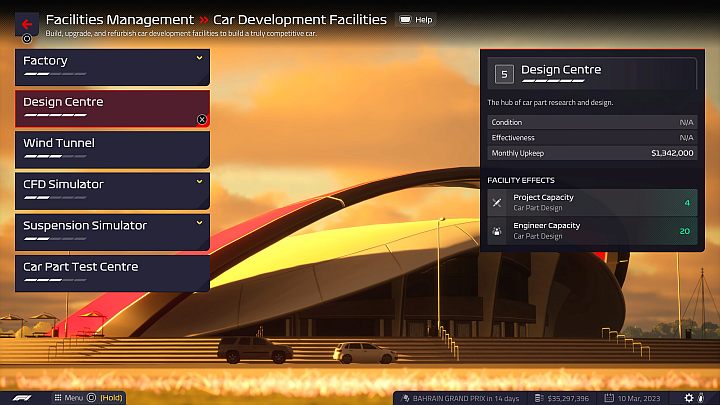Click the Bahrain Grand Prix countdown
The height and width of the screenshot is (405, 720).
[451, 397]
